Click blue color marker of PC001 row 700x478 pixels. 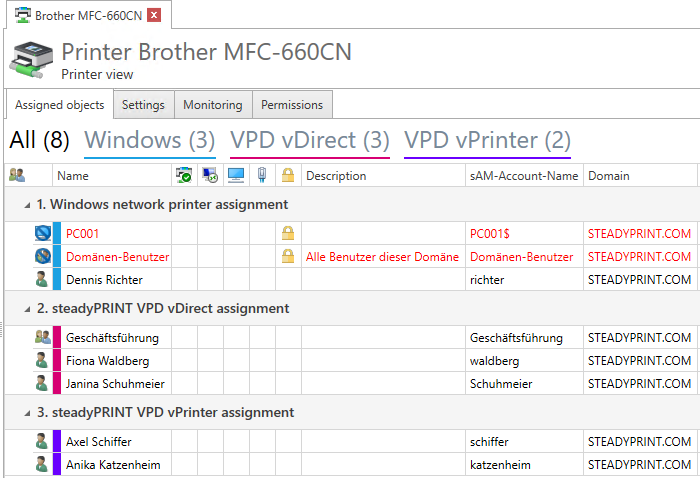57,233
